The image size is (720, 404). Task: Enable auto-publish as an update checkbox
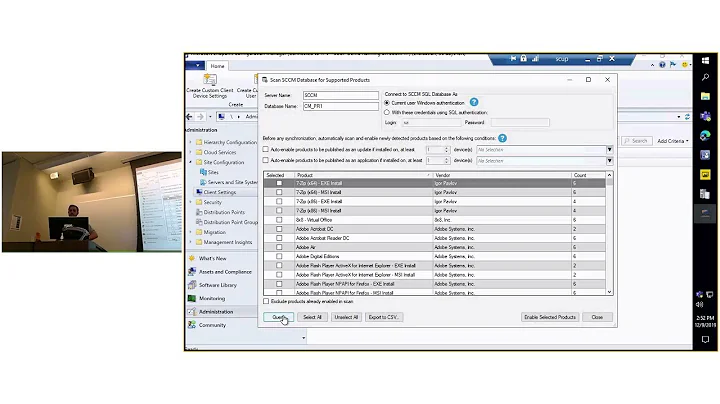coord(265,149)
